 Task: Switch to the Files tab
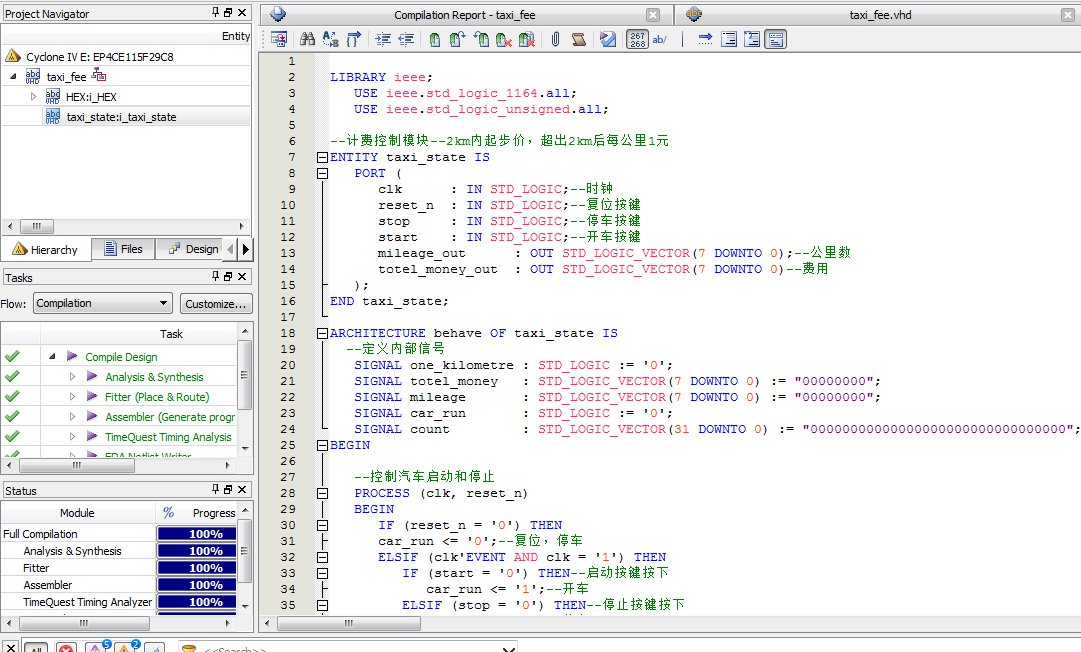[x=122, y=249]
